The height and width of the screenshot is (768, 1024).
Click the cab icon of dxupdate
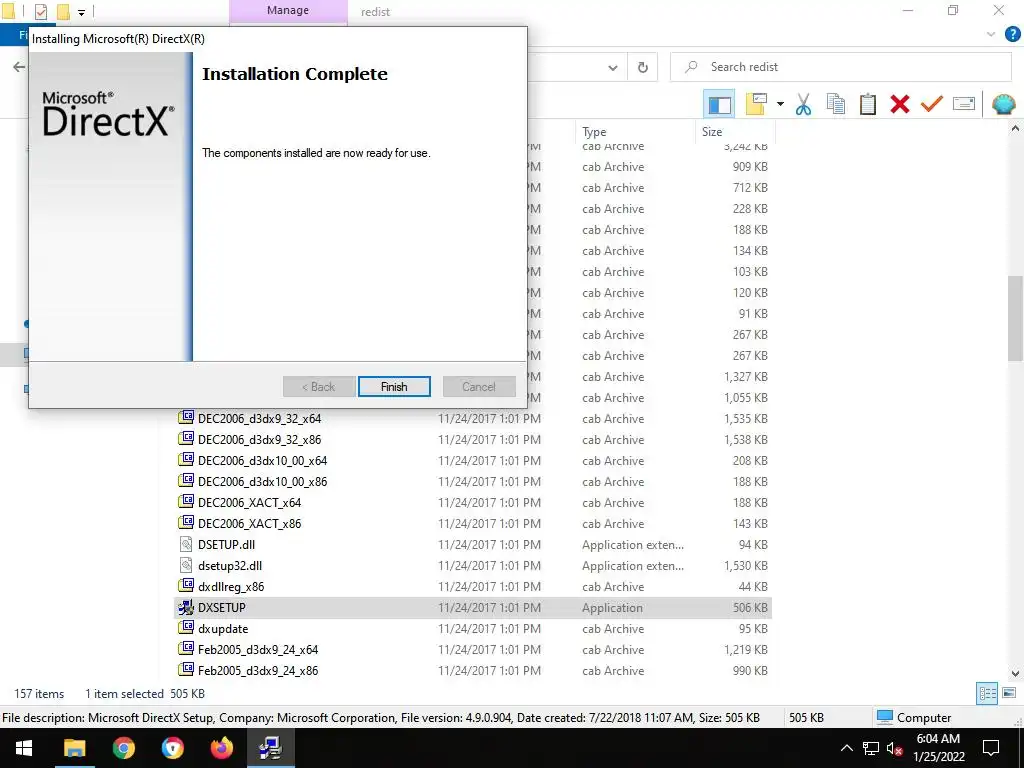pyautogui.click(x=186, y=628)
